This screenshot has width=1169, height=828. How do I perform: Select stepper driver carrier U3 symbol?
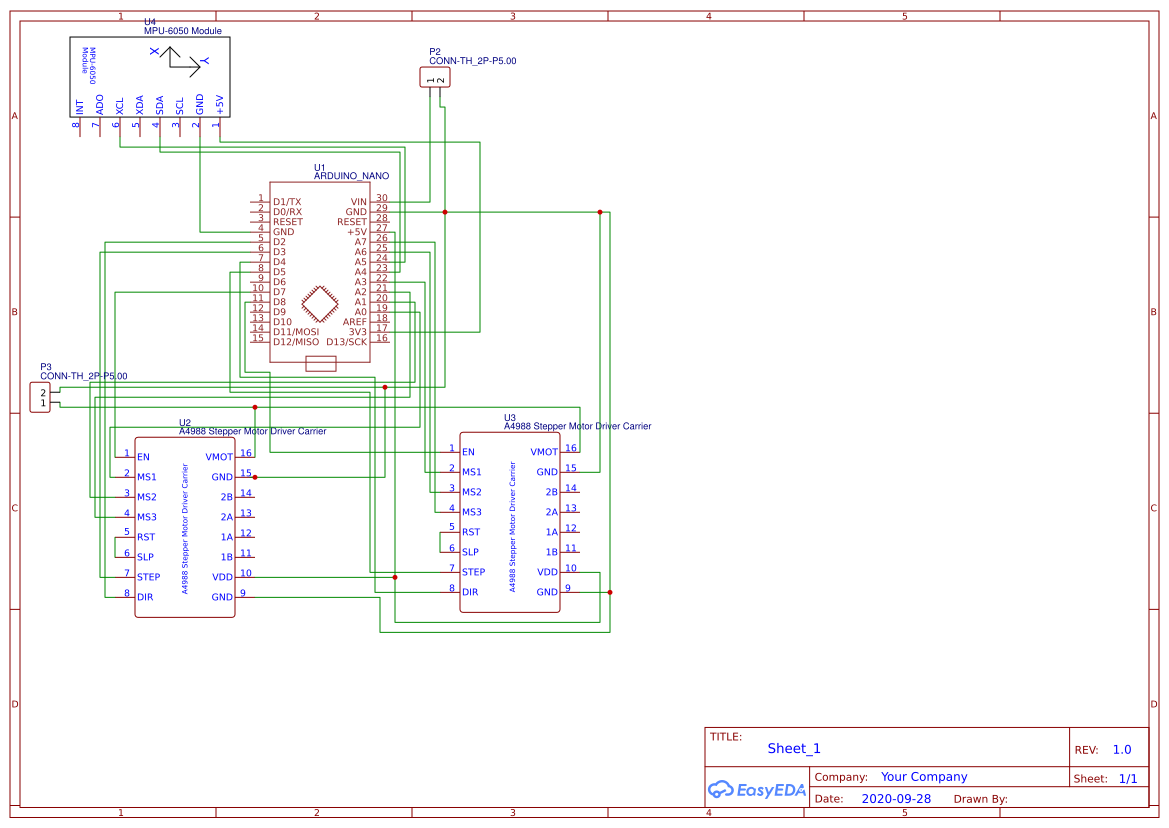(510, 520)
